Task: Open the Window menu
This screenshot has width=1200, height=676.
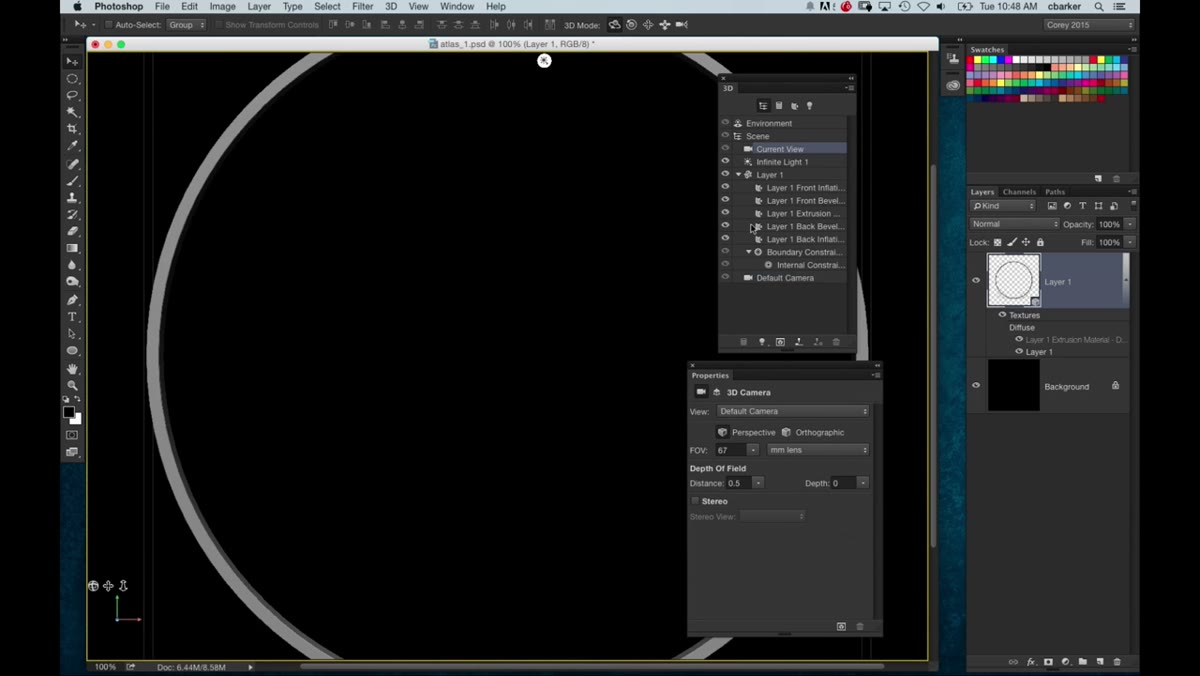Action: [457, 7]
